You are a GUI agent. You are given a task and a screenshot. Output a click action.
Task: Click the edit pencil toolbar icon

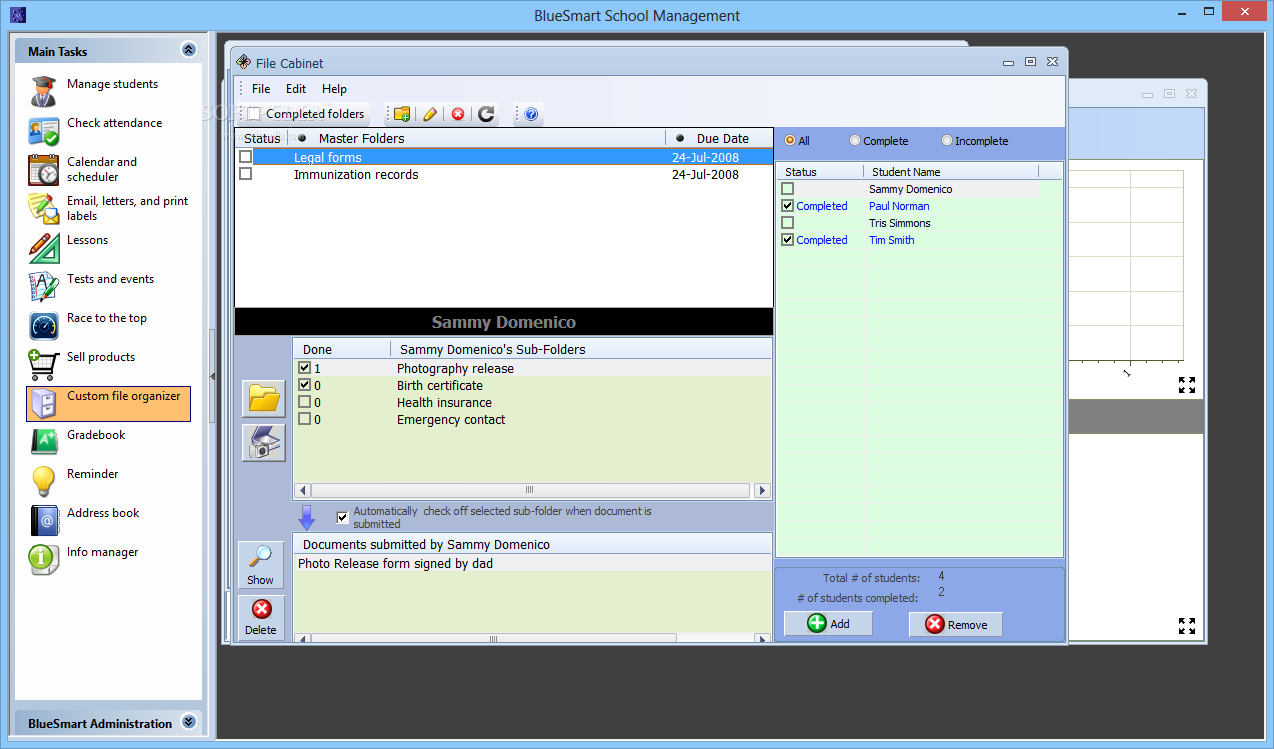[x=430, y=114]
